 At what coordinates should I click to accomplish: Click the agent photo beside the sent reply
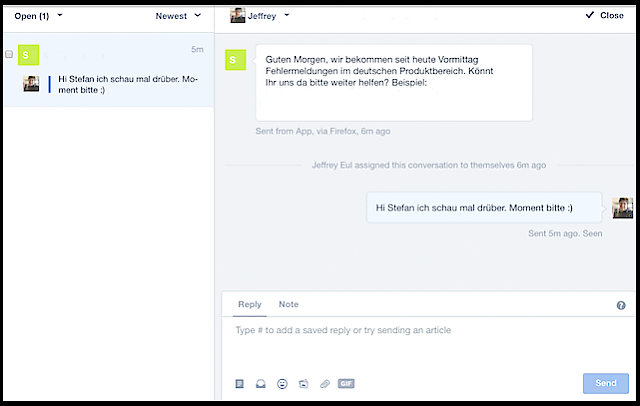[x=622, y=208]
